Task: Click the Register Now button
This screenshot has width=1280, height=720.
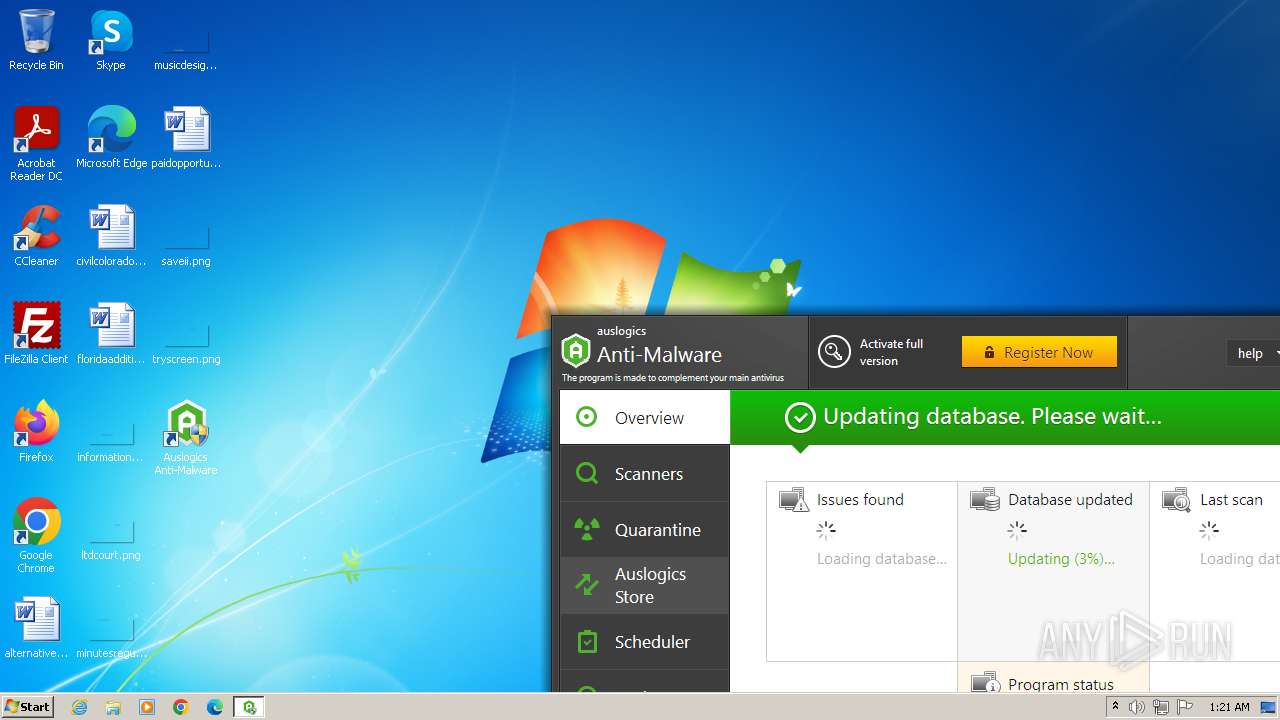Action: click(1039, 352)
